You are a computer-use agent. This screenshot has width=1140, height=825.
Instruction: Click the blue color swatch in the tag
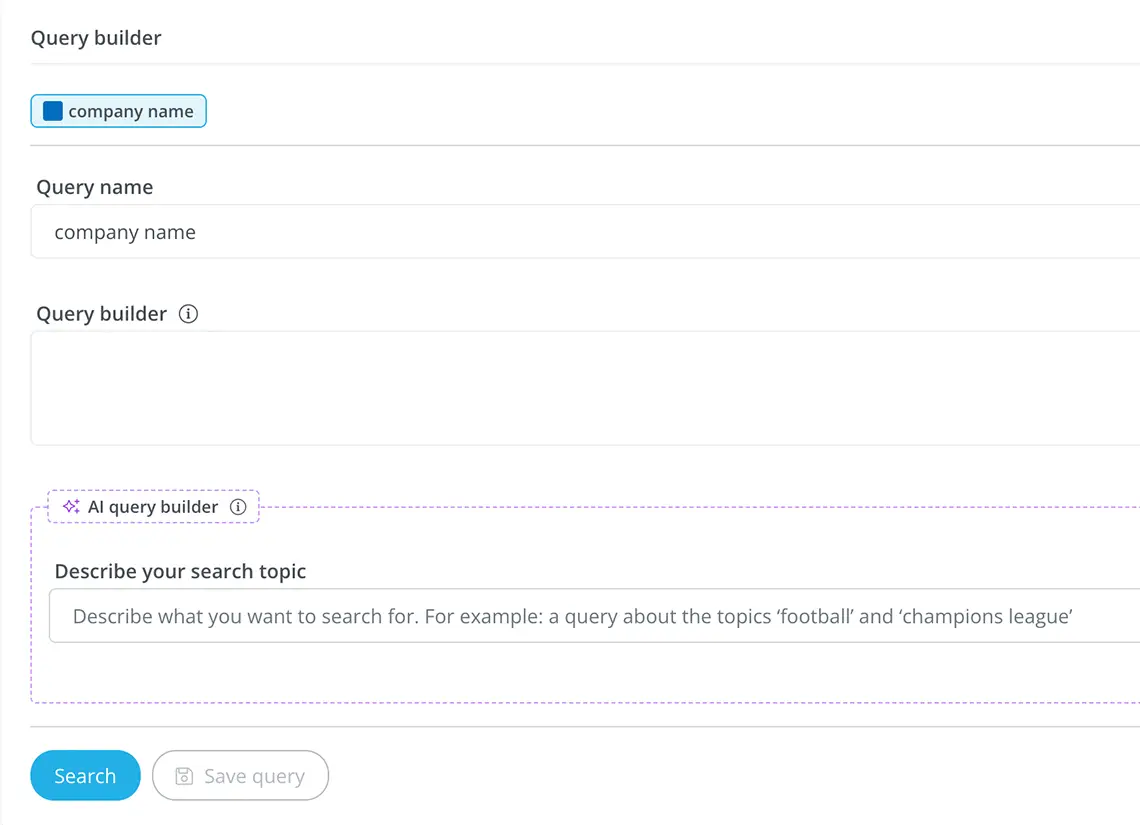53,111
